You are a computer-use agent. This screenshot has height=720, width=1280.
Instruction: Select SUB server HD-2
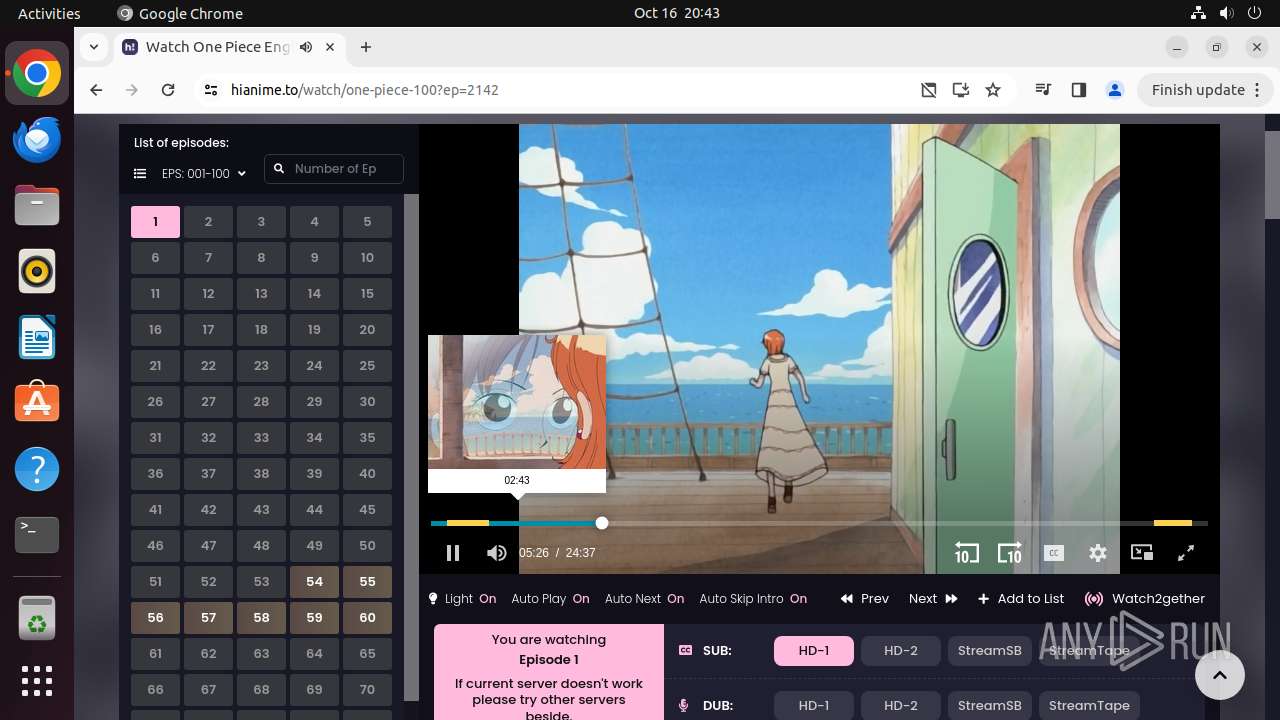pos(901,651)
